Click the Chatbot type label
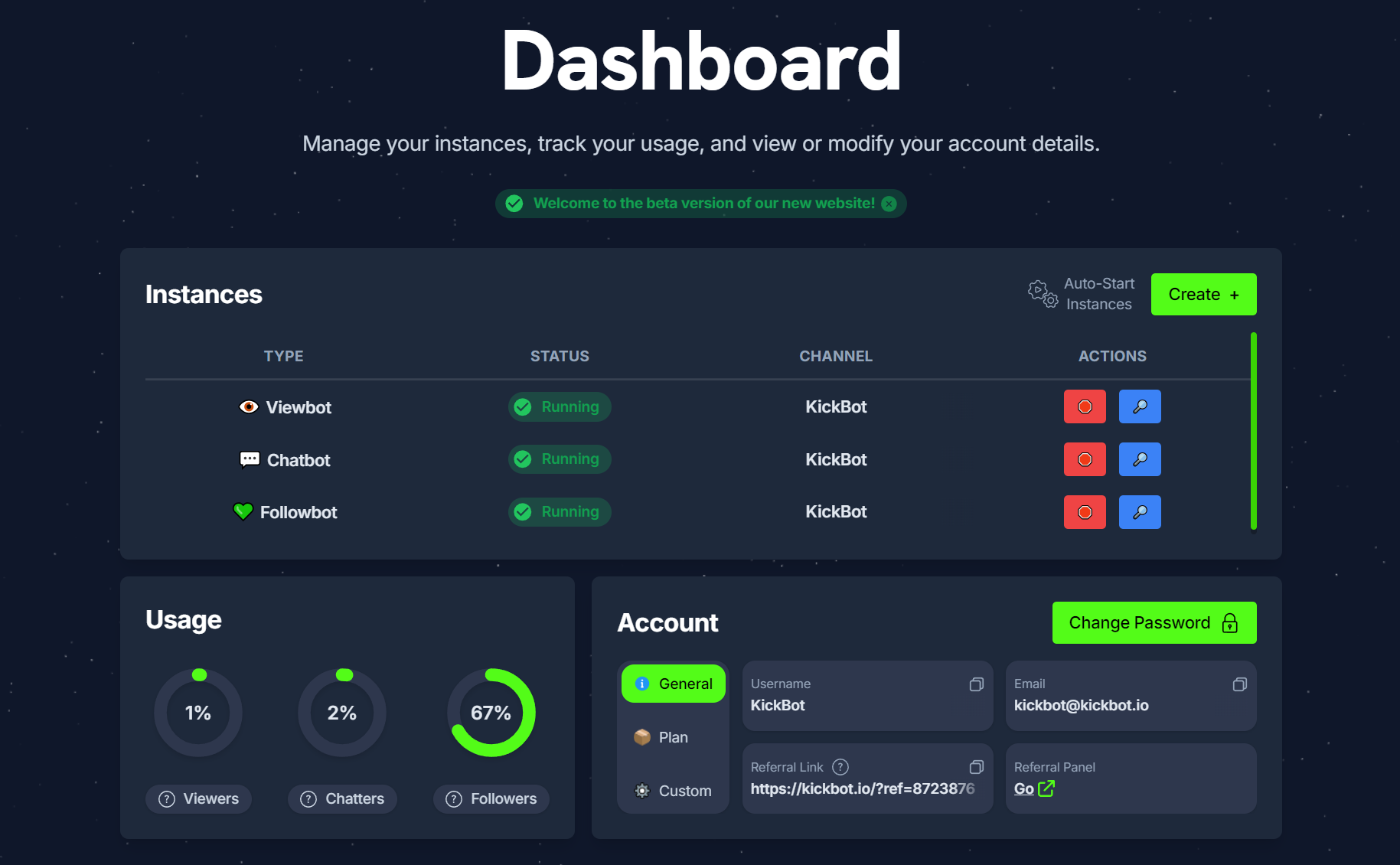 click(x=299, y=460)
